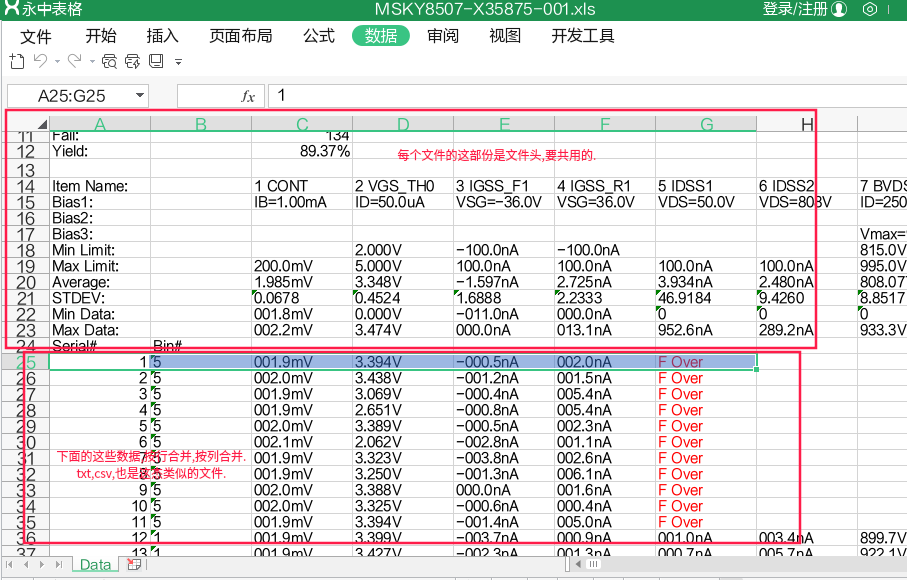Open the customize quick access toolbar dropdown

click(x=179, y=62)
